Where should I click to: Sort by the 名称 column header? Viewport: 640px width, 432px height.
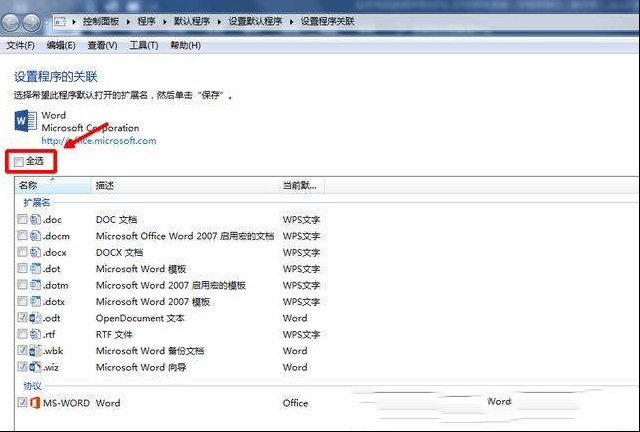[53, 185]
